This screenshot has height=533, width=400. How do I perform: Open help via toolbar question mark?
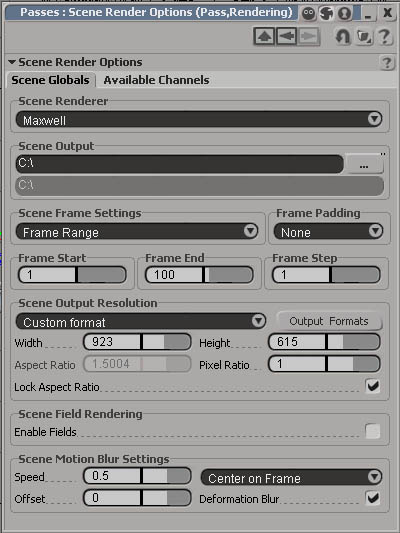(384, 36)
